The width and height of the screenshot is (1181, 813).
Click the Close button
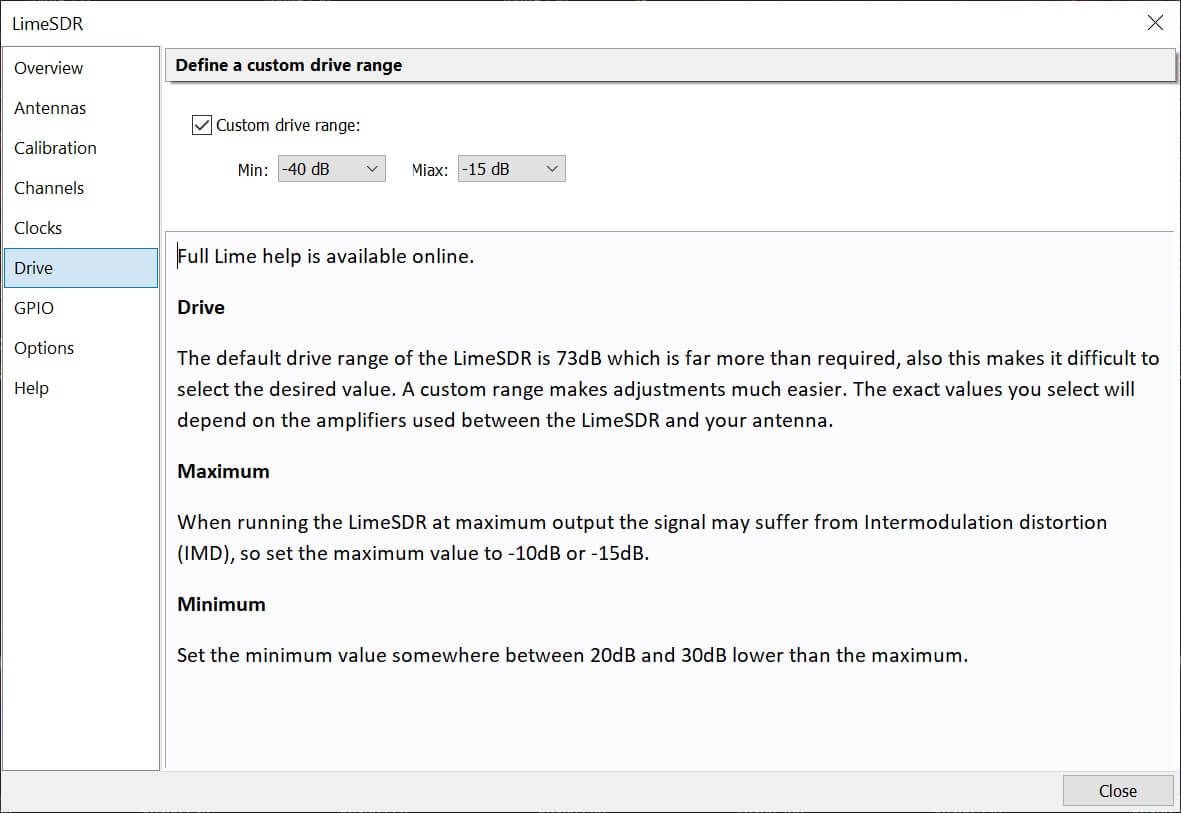pos(1117,790)
